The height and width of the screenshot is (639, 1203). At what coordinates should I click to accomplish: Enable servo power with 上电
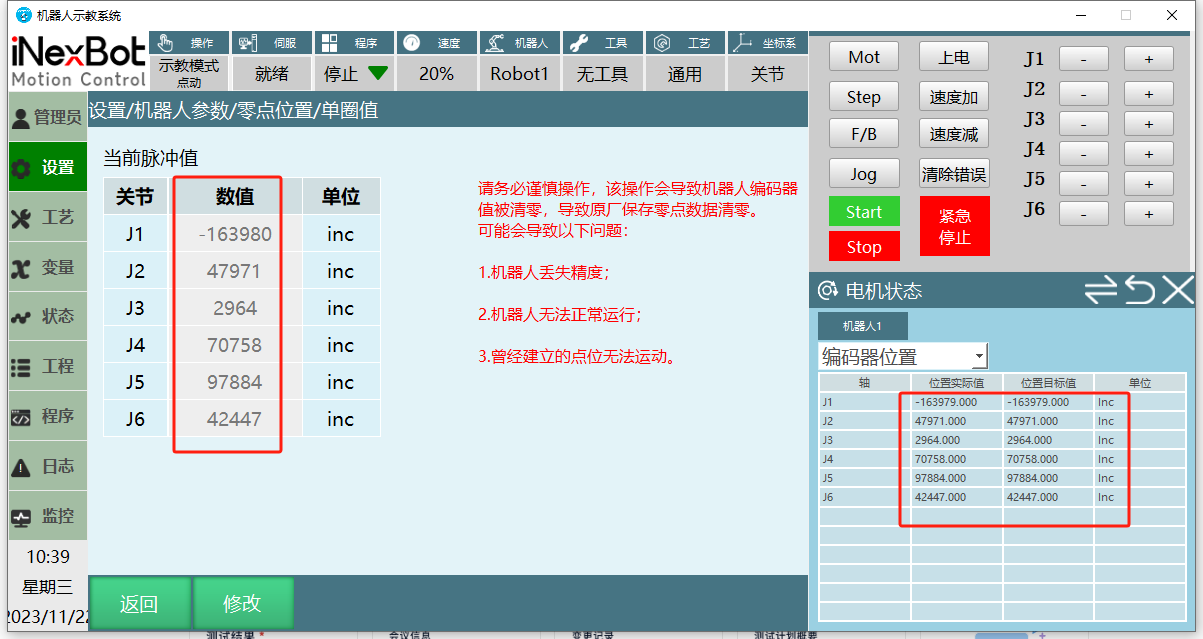tap(954, 56)
